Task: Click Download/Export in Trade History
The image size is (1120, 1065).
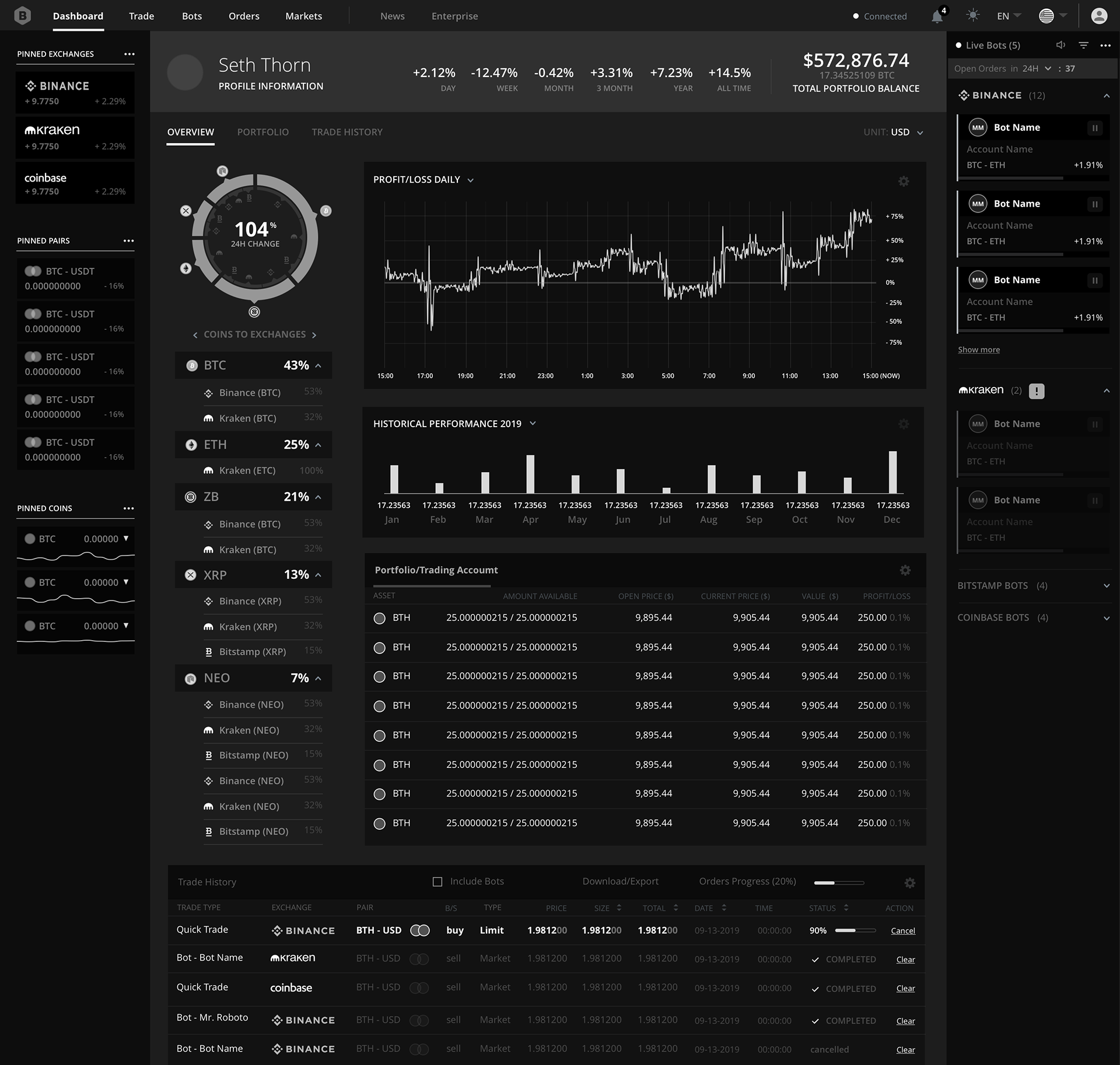Action: (620, 881)
